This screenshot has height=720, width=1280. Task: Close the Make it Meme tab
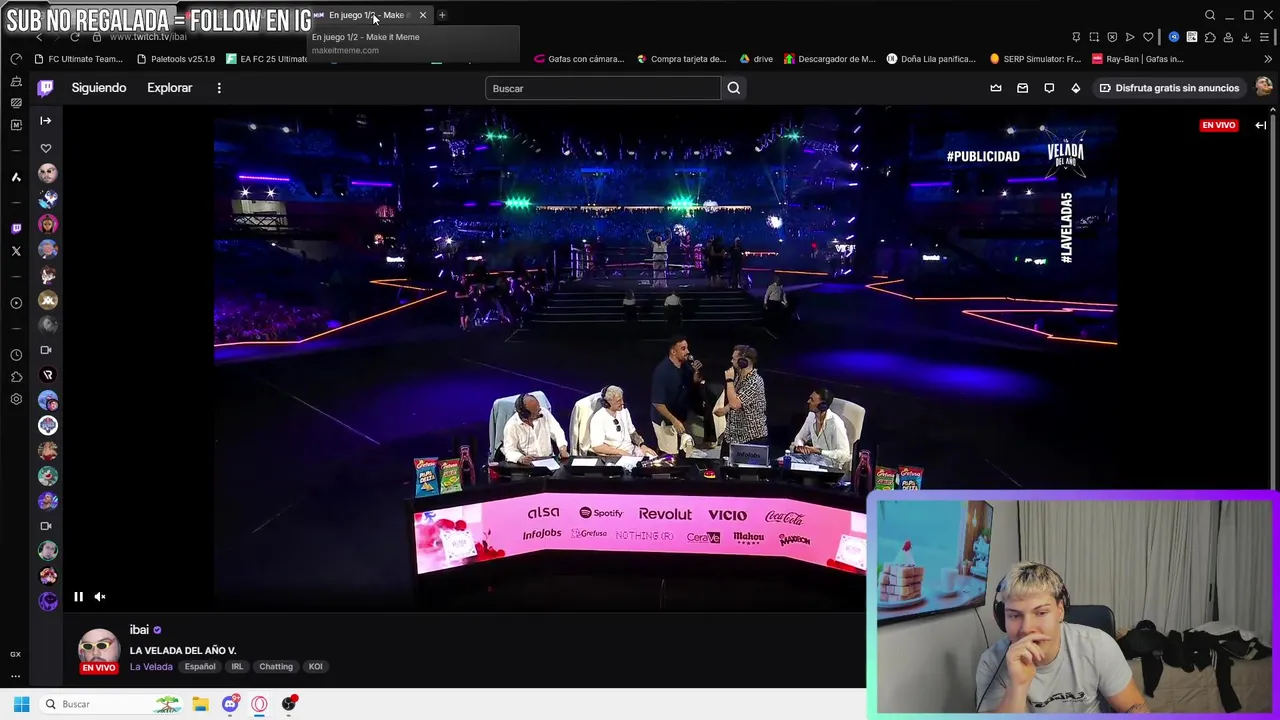(423, 15)
